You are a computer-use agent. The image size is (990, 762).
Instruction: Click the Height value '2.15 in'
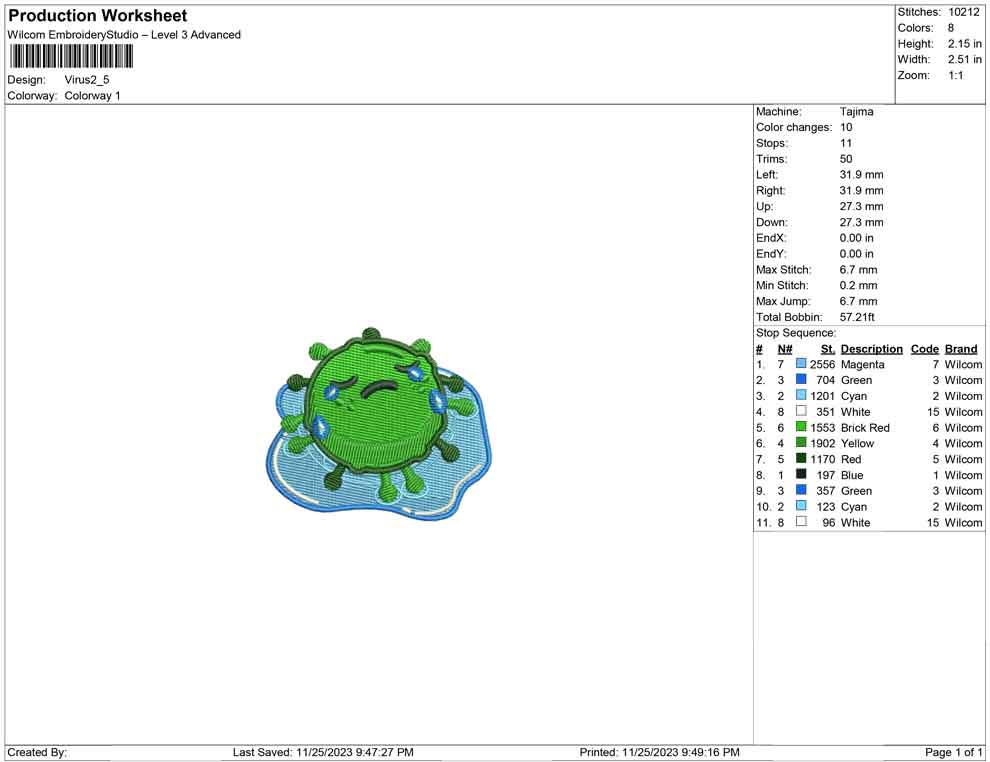[x=964, y=44]
